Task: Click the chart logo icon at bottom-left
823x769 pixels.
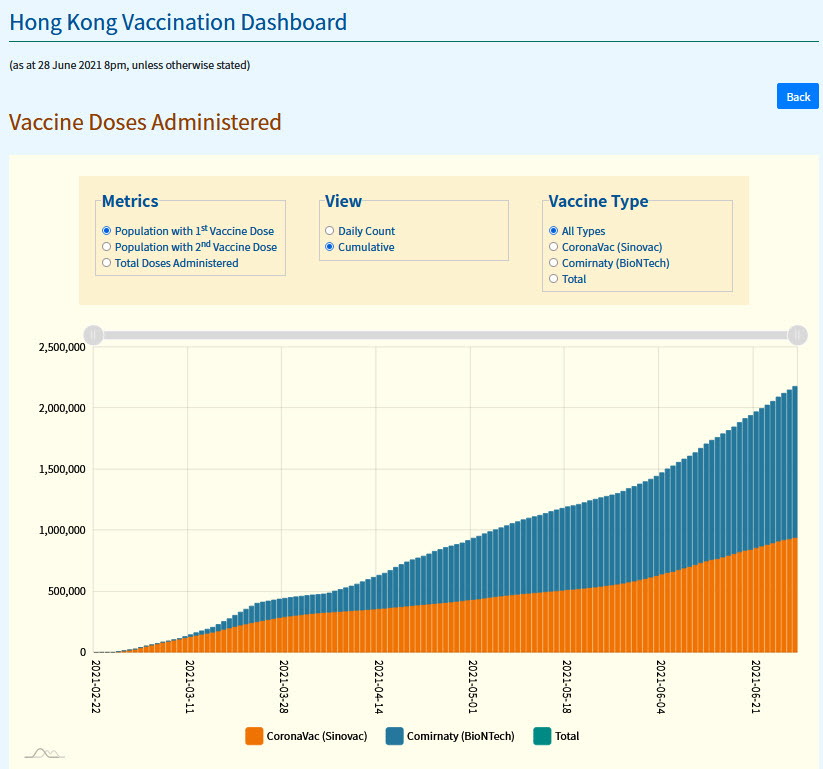Action: click(43, 752)
